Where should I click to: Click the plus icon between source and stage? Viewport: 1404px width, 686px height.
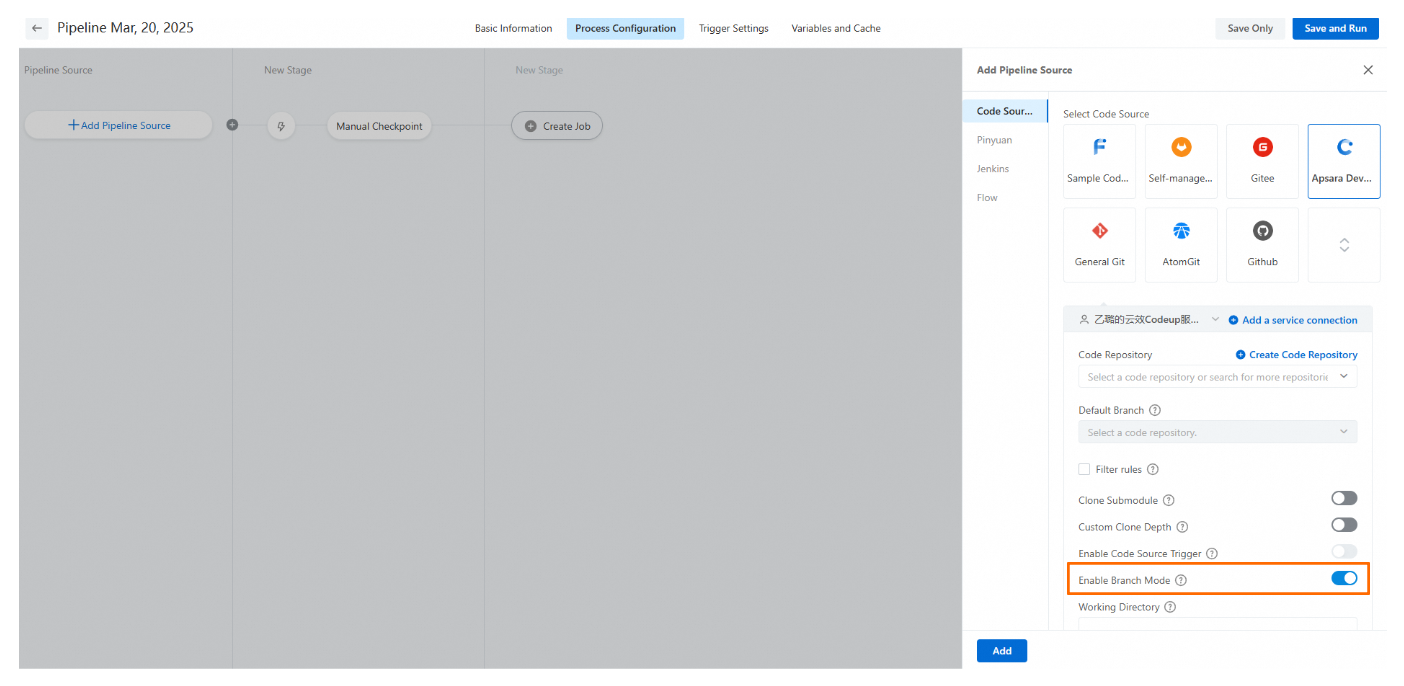pyautogui.click(x=232, y=125)
